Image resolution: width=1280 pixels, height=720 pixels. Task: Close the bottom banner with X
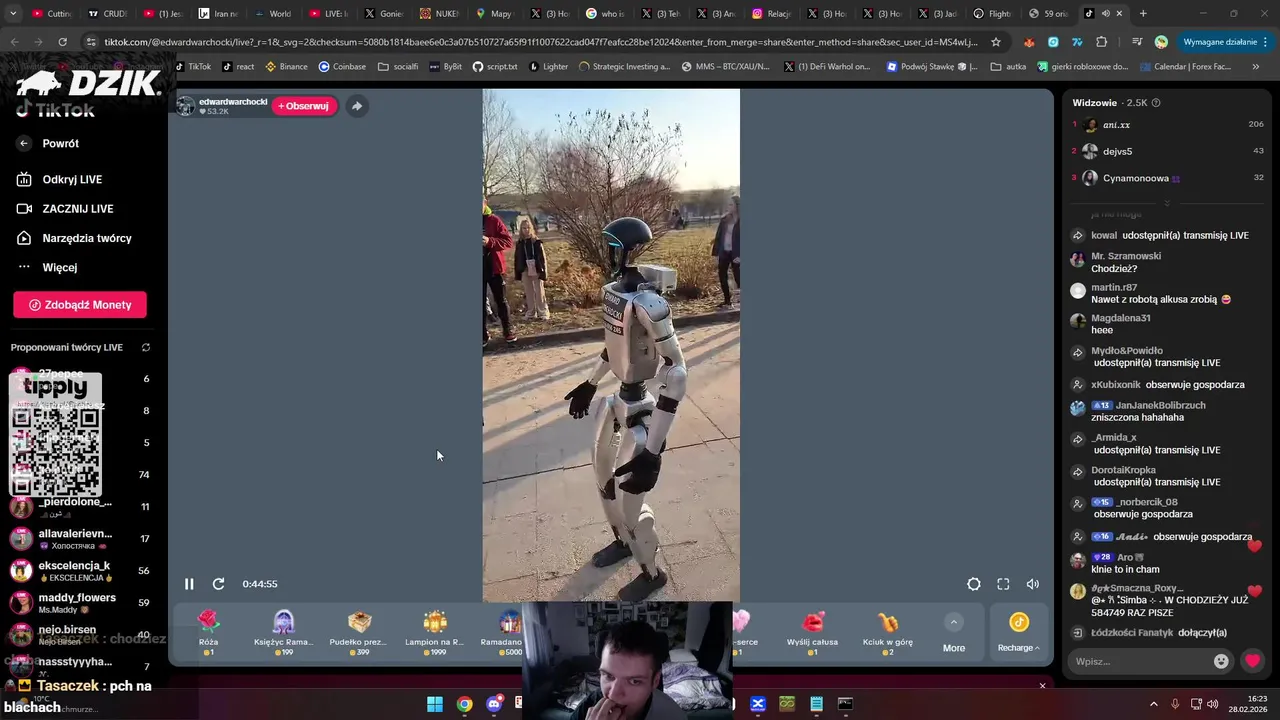coord(1042,686)
